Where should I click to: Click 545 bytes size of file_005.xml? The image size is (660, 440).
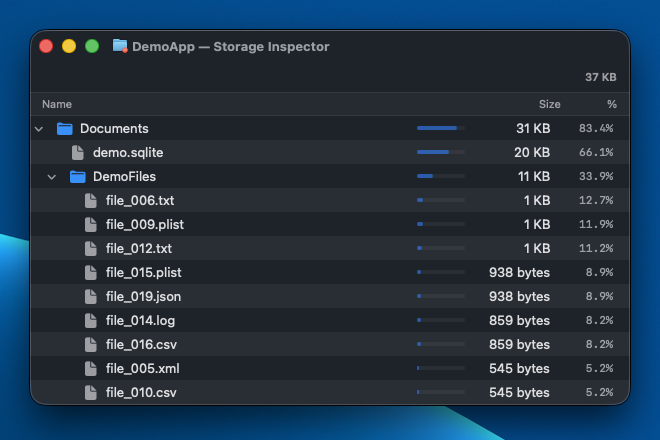click(x=519, y=368)
